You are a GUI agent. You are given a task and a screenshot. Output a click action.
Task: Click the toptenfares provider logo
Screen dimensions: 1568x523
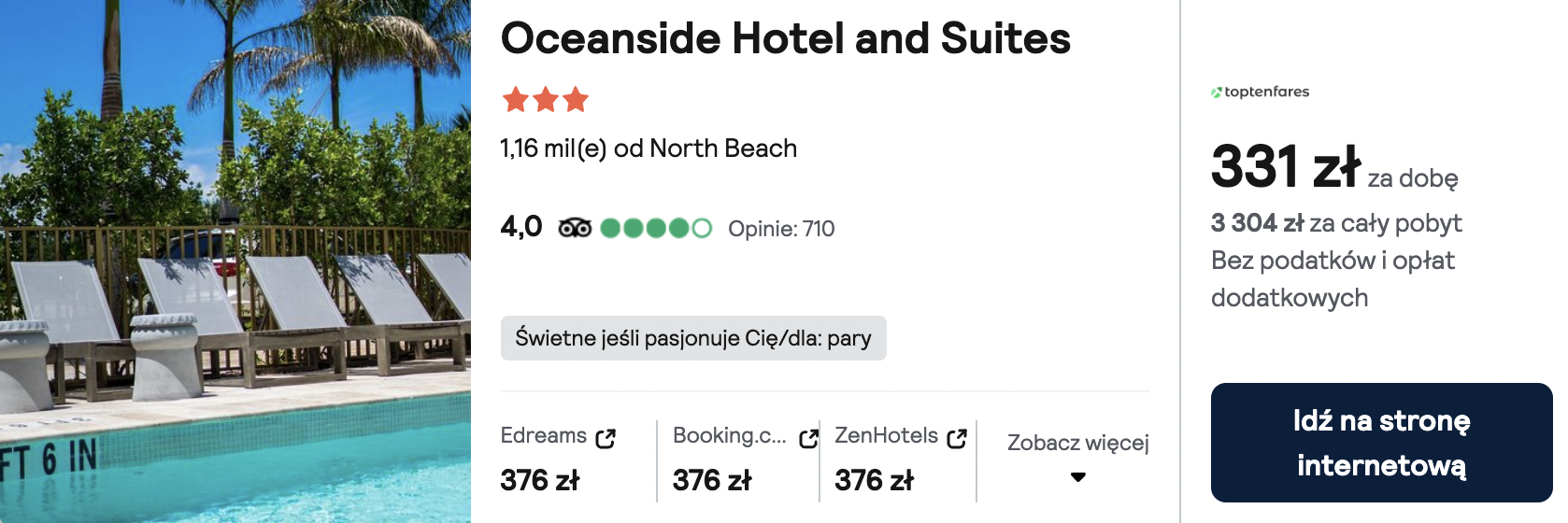[x=1260, y=92]
